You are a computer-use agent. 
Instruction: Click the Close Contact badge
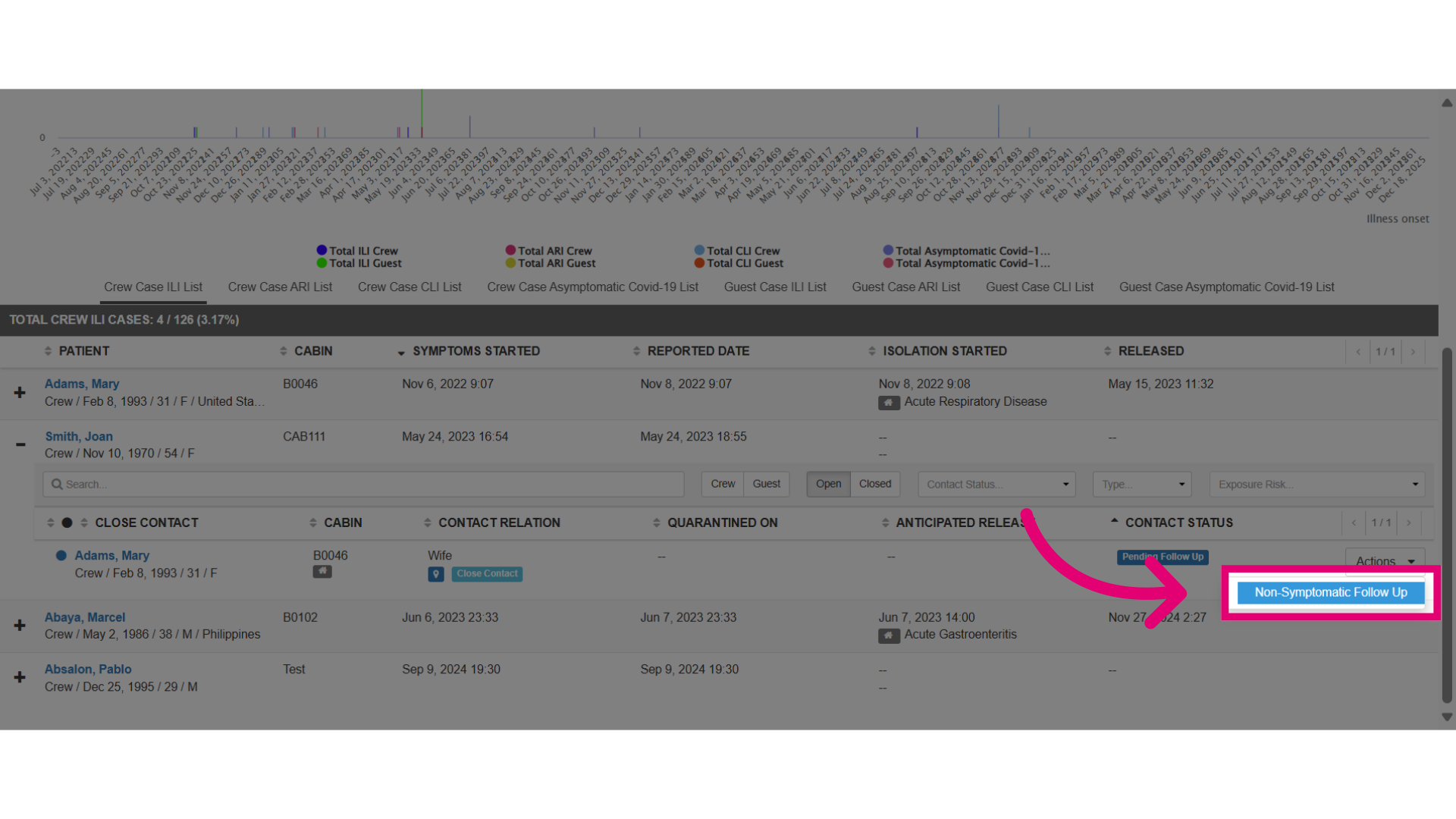[x=487, y=574]
